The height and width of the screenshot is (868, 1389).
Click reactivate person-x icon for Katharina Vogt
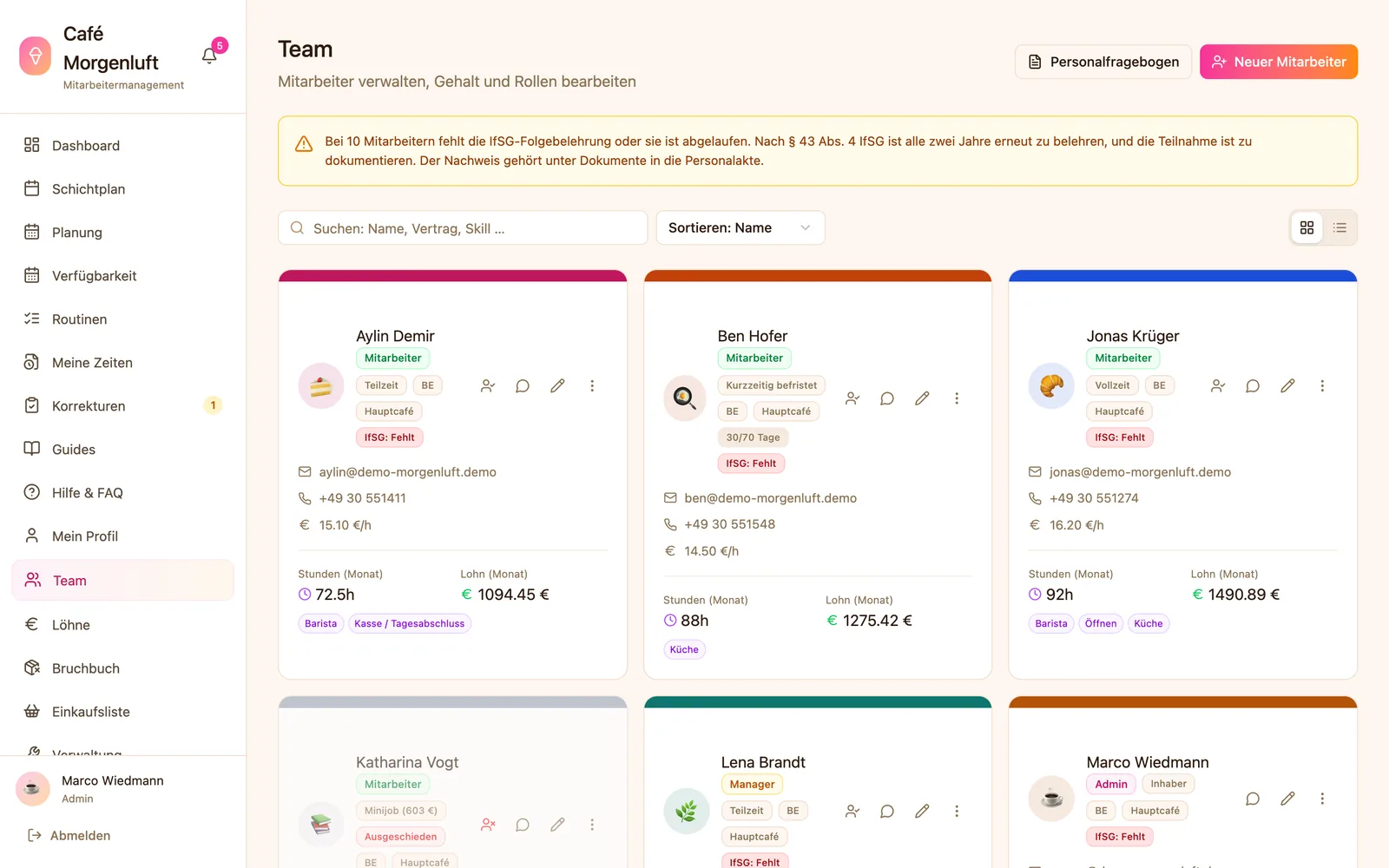[x=488, y=825]
